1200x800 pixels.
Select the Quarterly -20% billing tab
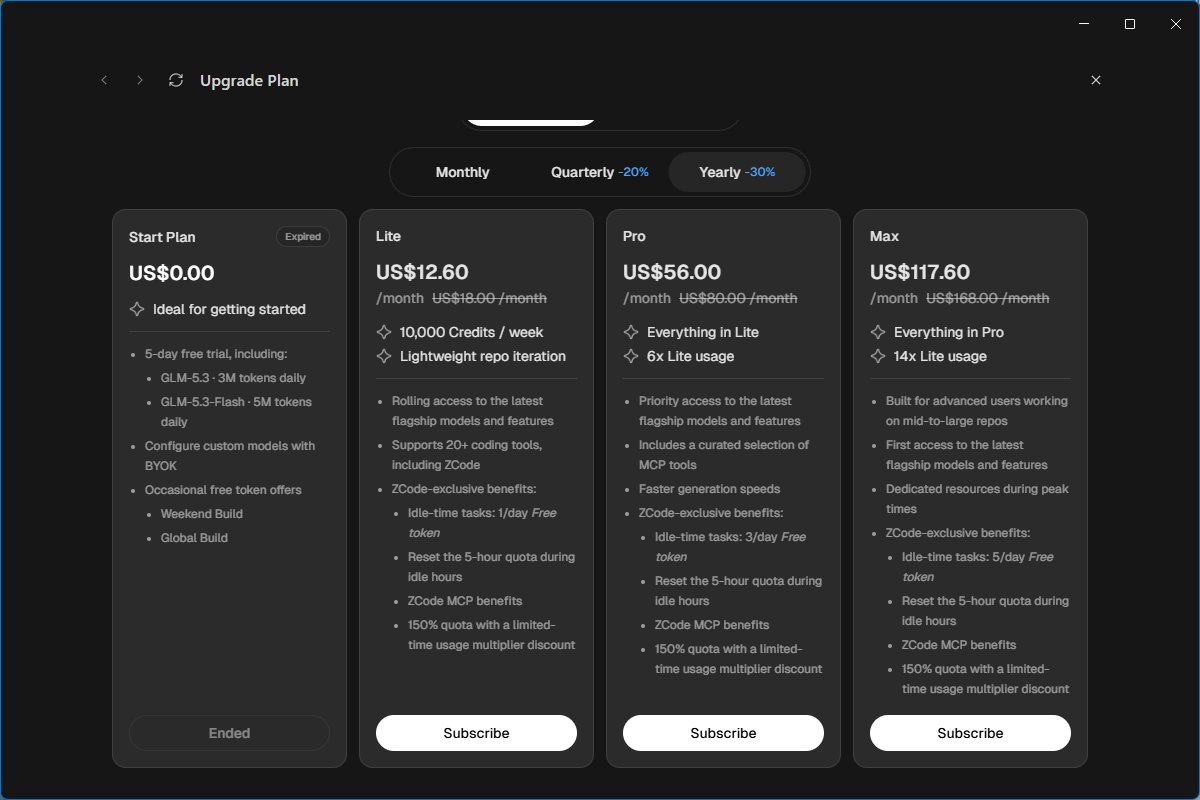[x=599, y=172]
